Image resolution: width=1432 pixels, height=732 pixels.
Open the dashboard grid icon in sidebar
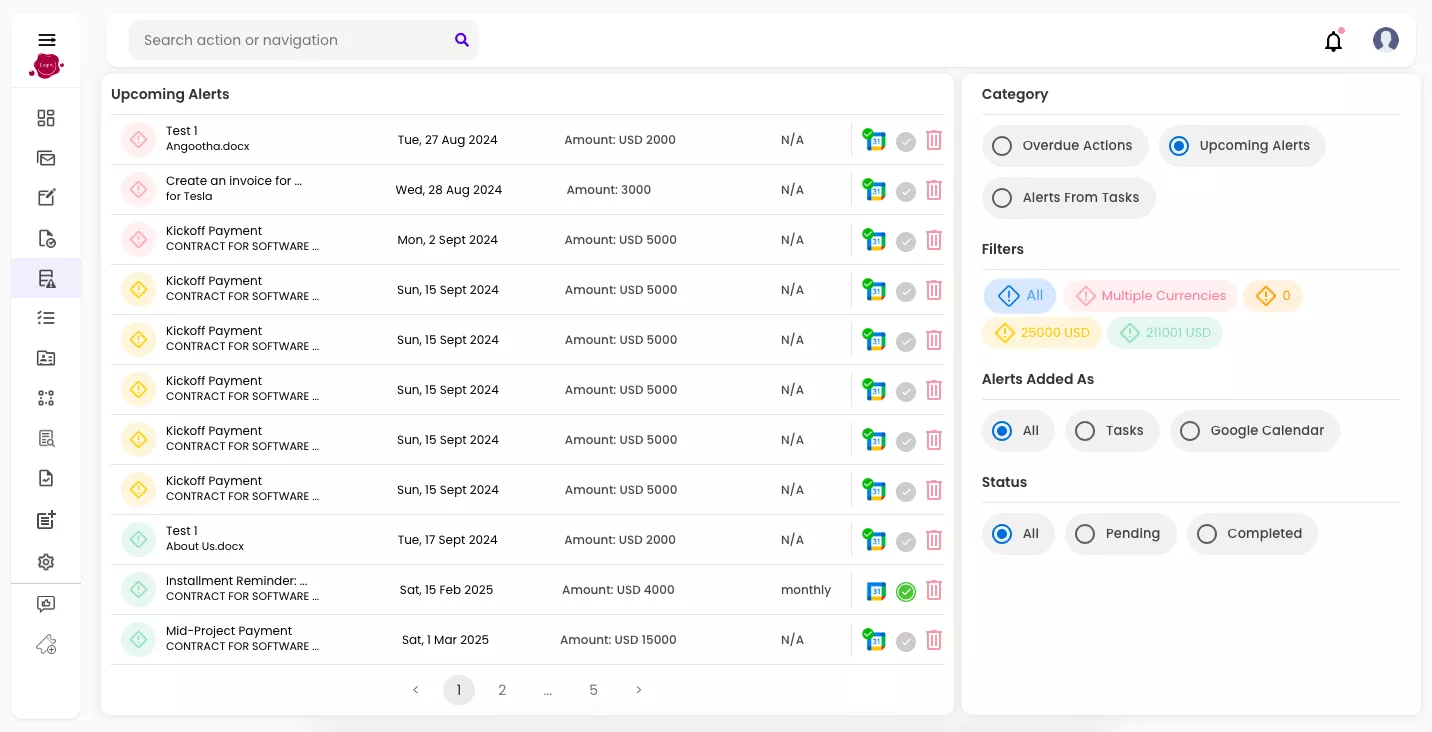tap(46, 118)
